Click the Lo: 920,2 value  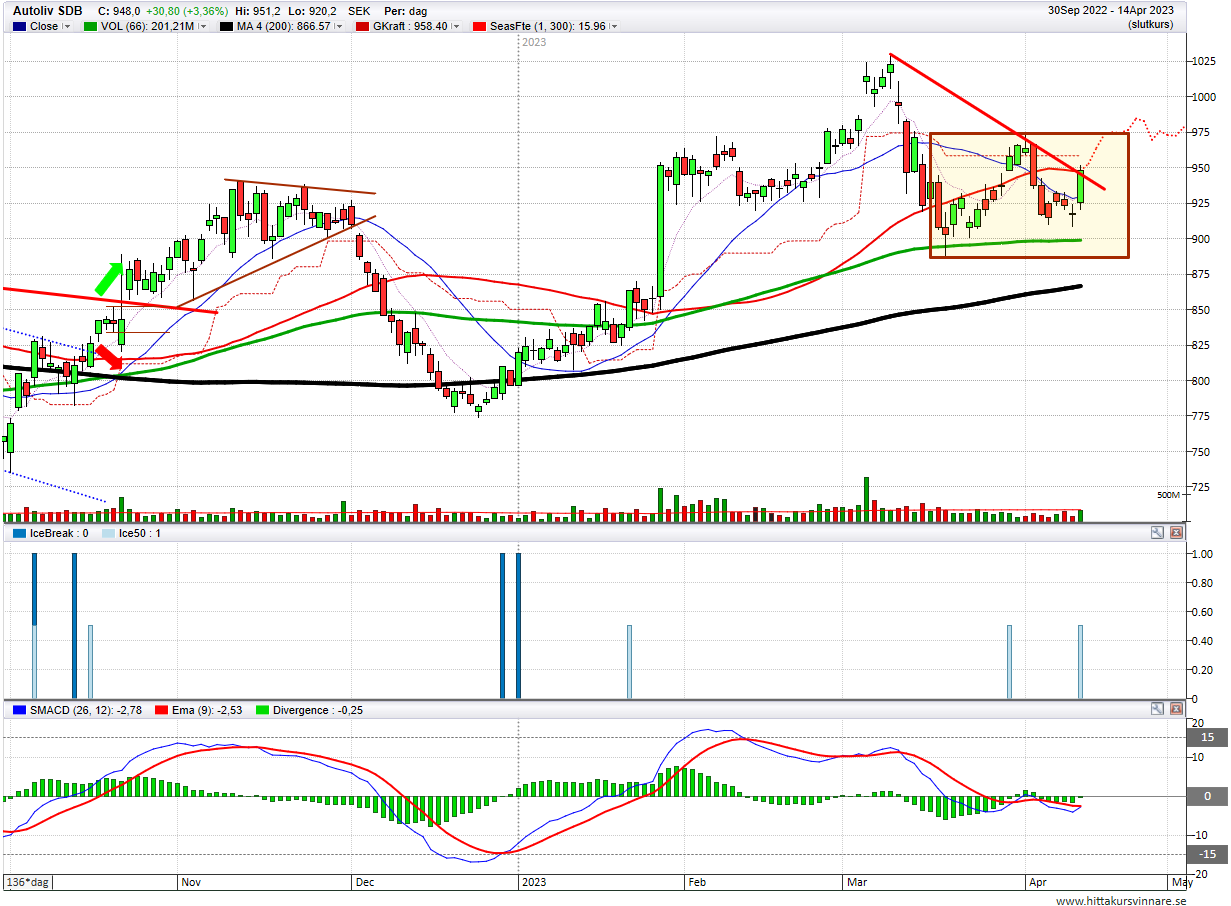pos(312,11)
